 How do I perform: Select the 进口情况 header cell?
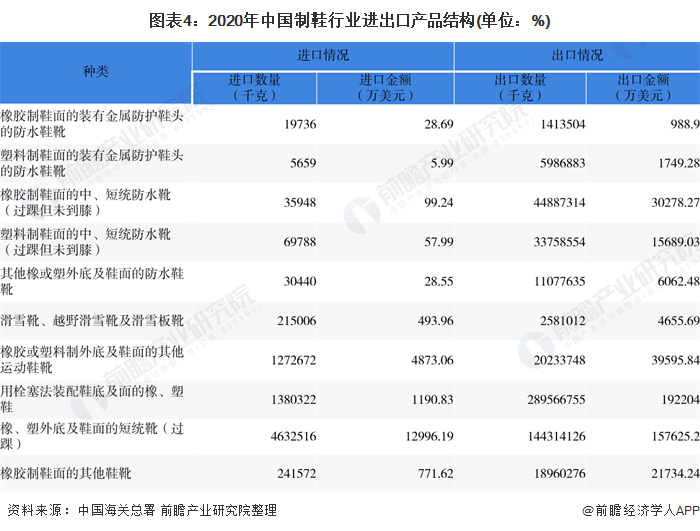click(x=323, y=55)
